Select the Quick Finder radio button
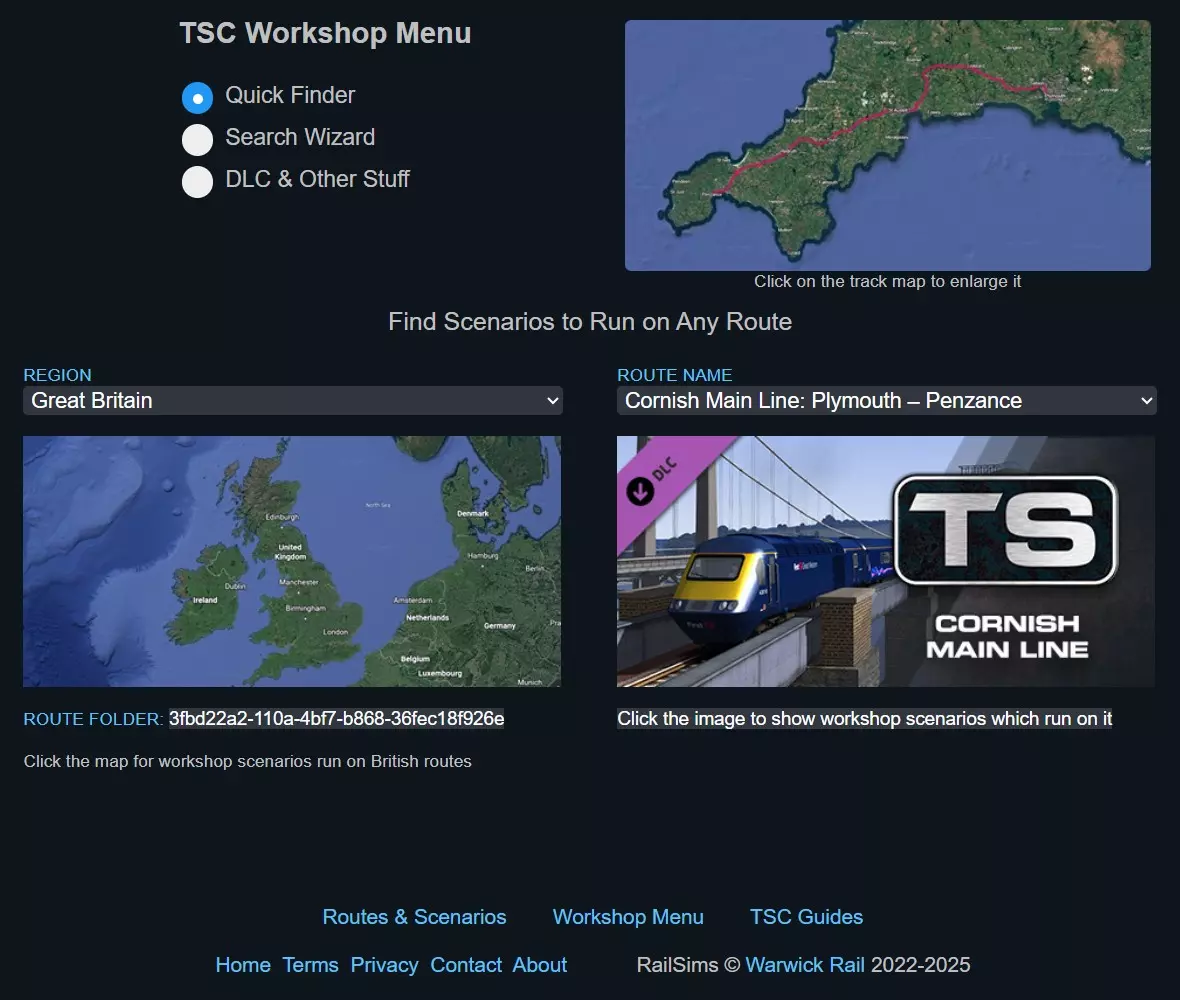Screen dimensions: 1180x1000 pyautogui.click(x=197, y=98)
